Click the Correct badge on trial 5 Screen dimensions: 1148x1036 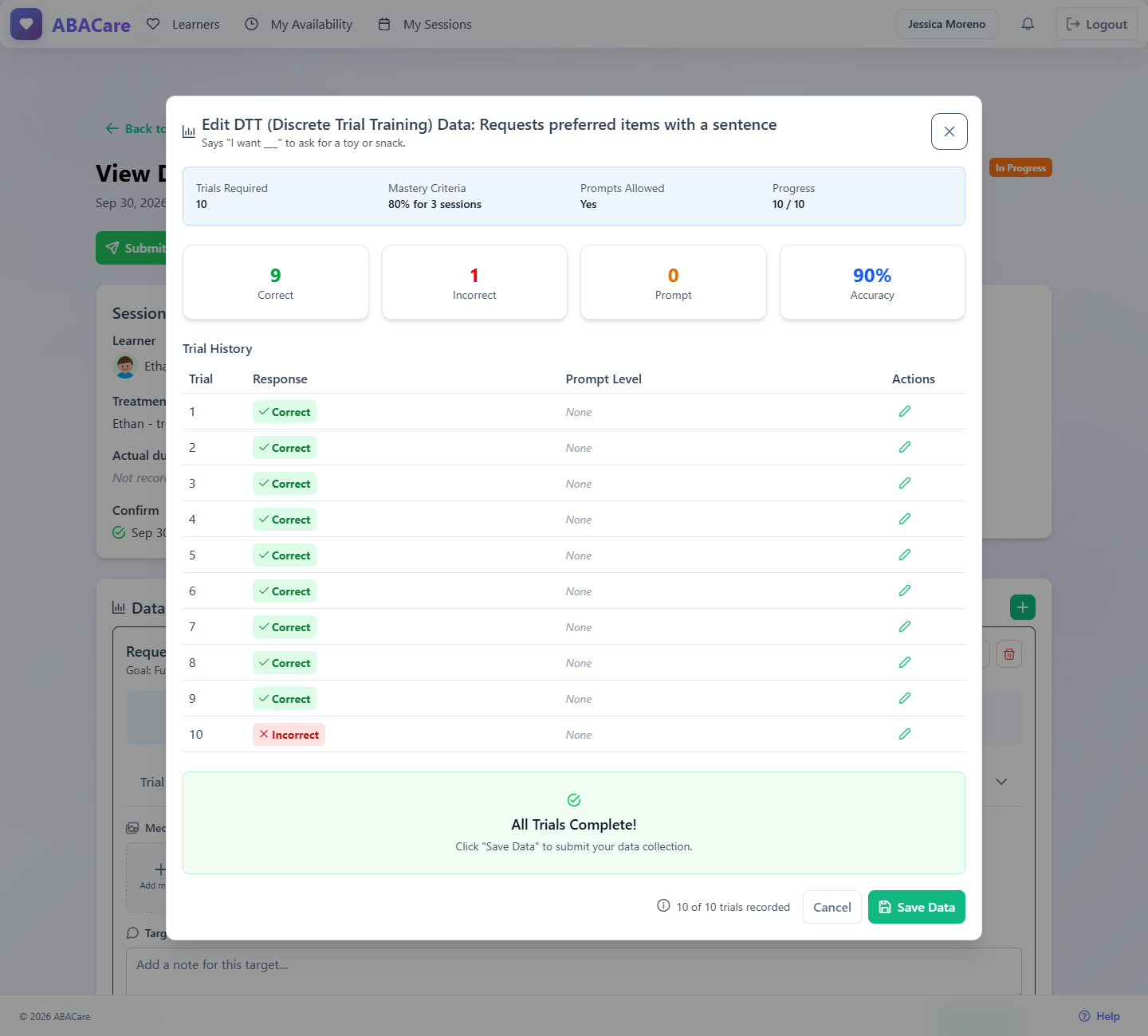[285, 555]
